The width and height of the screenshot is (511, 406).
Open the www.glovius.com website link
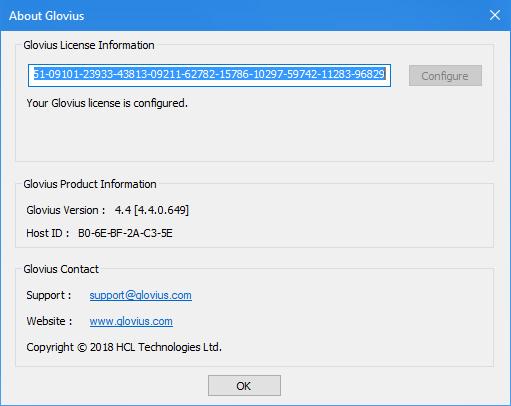[x=131, y=321]
